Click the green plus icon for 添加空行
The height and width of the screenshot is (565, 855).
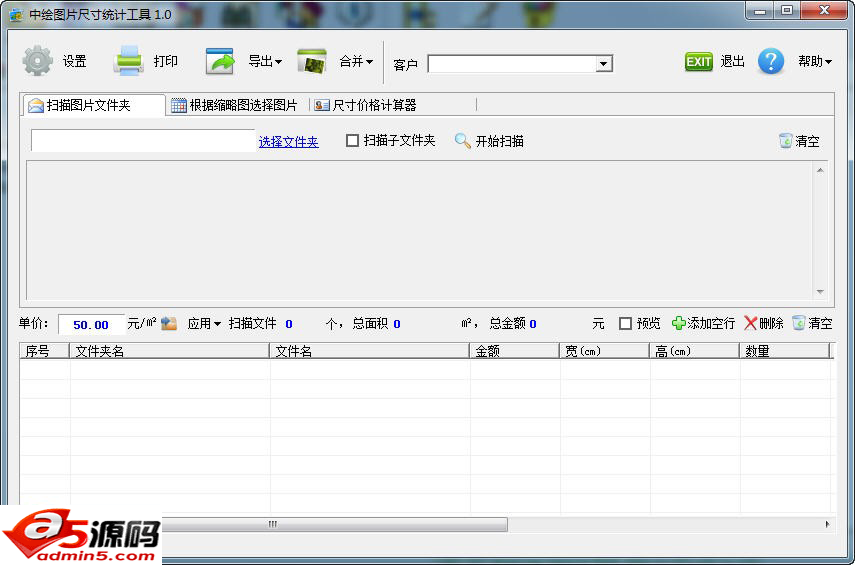[678, 323]
